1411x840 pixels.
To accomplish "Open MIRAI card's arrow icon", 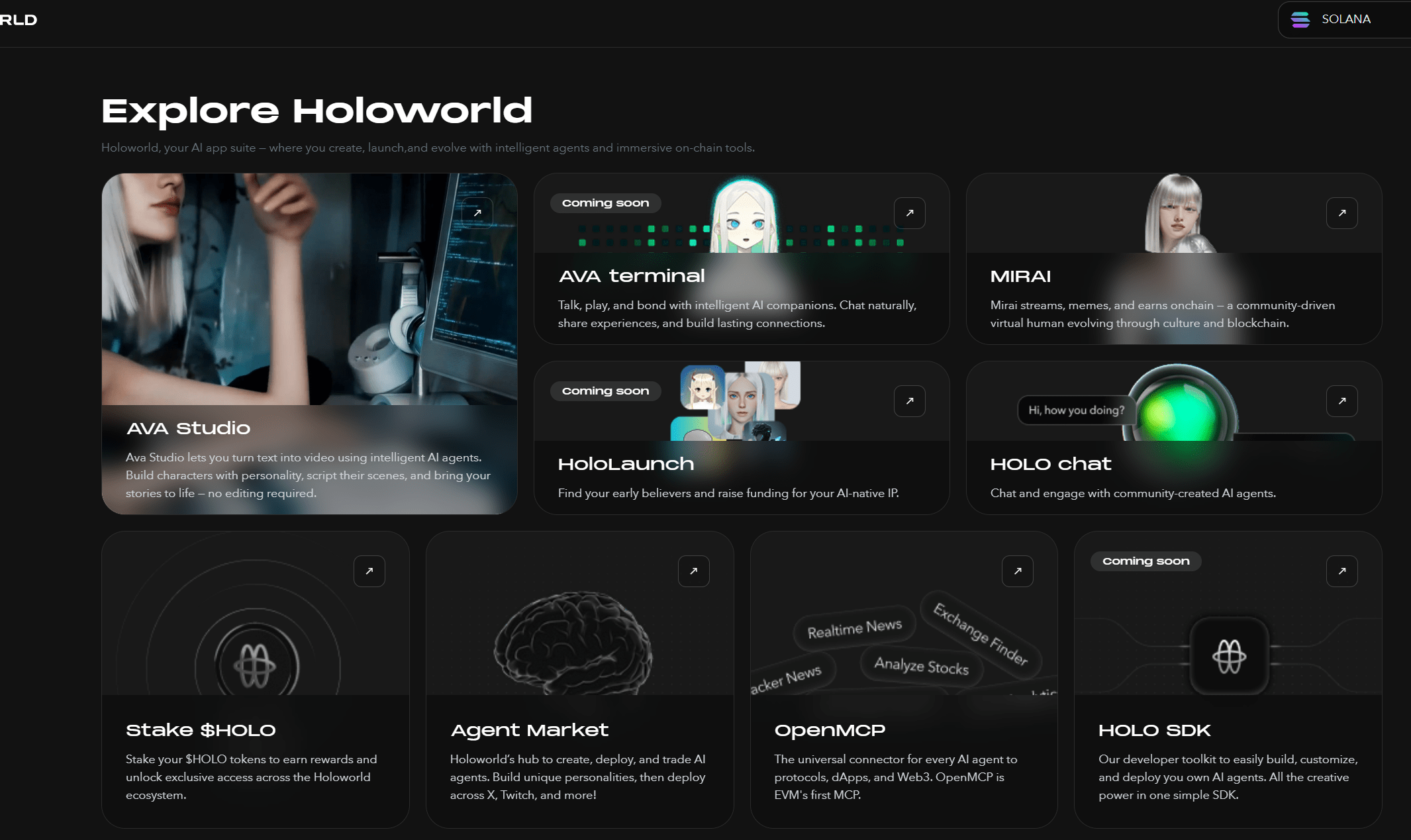I will pos(1341,213).
